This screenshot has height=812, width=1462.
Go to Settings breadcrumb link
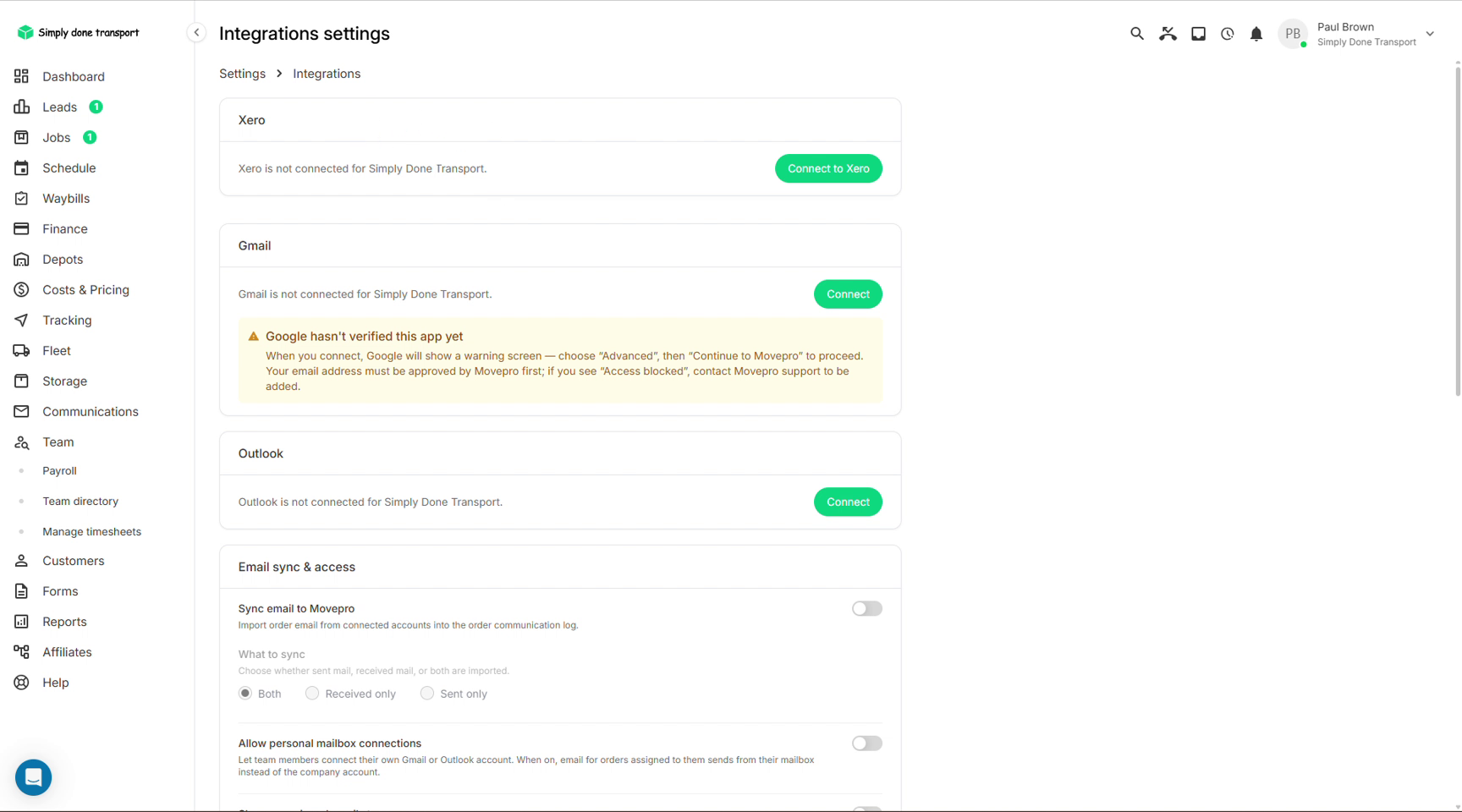tap(242, 74)
